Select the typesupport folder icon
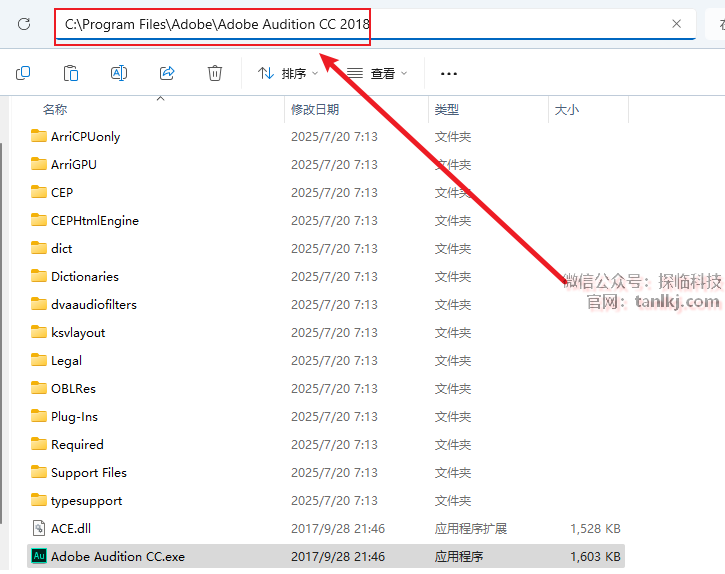This screenshot has height=574, width=725. click(x=39, y=500)
